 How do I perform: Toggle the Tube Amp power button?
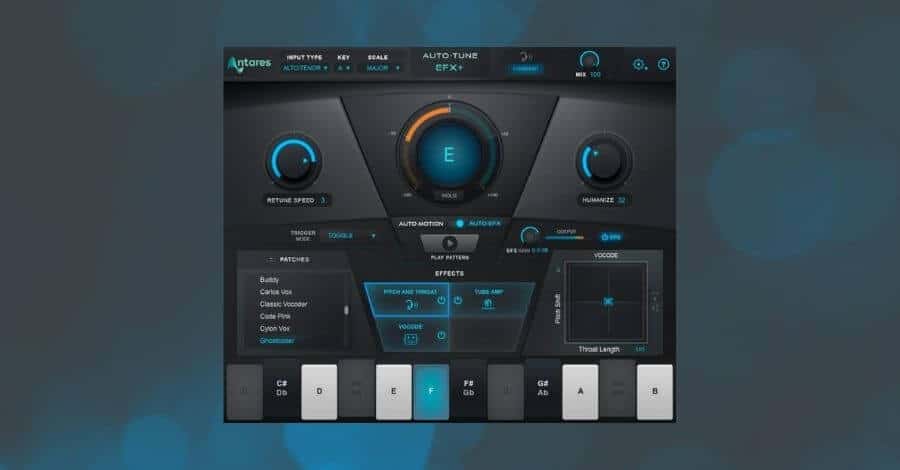(x=458, y=300)
